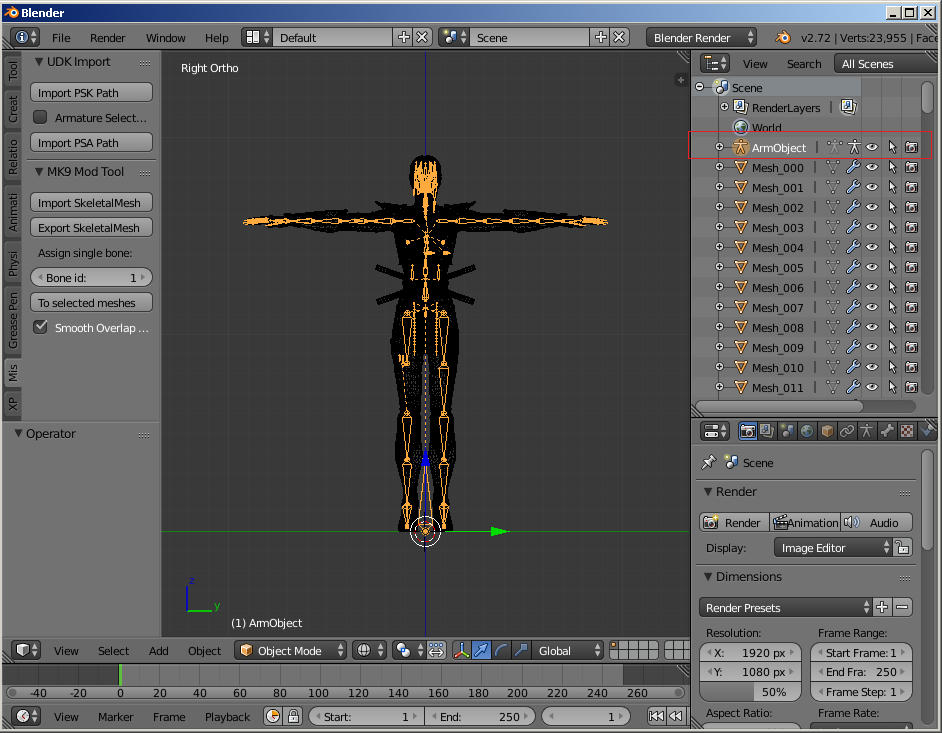The height and width of the screenshot is (733, 942).
Task: Click the Timeline editor type icon
Action: point(24,716)
